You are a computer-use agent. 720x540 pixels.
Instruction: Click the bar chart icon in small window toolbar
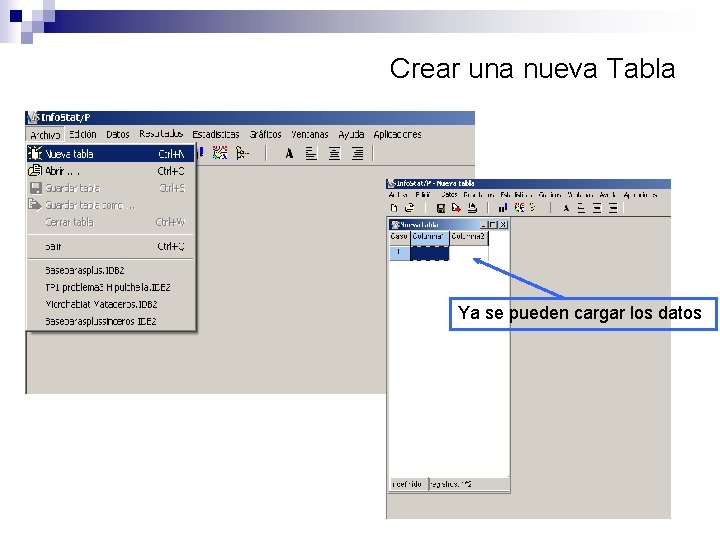tap(503, 208)
